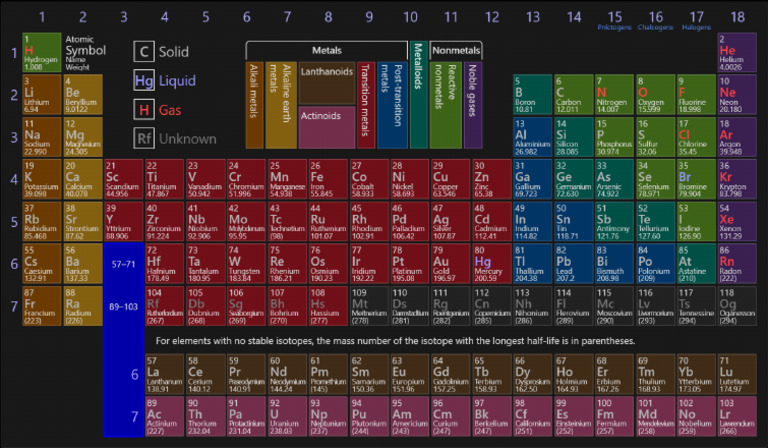Select the Lawrencium (Lr) tile
The width and height of the screenshot is (768, 448).
(737, 416)
